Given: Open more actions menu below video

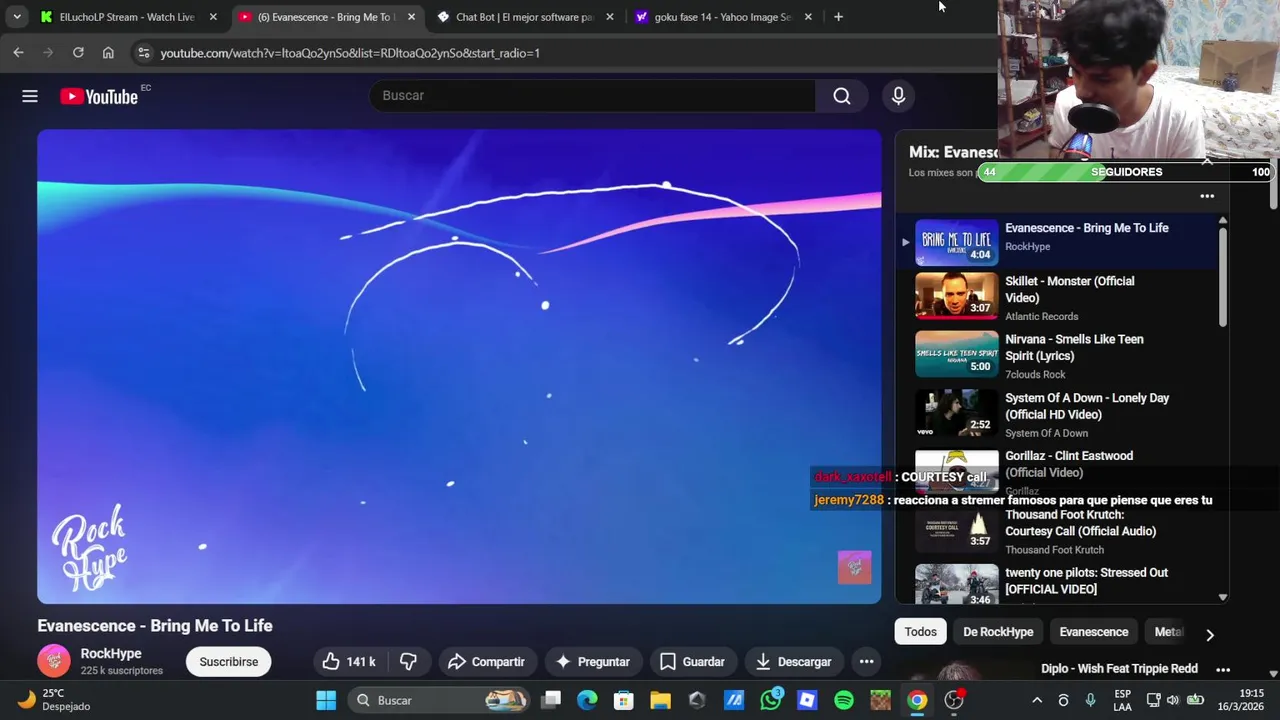Looking at the screenshot, I should coord(867,662).
